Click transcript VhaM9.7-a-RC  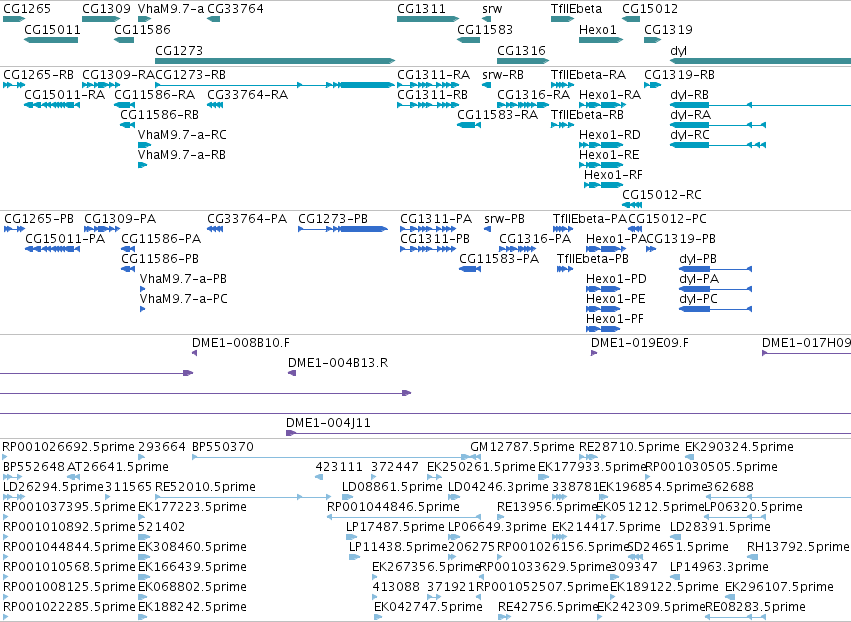[182, 135]
